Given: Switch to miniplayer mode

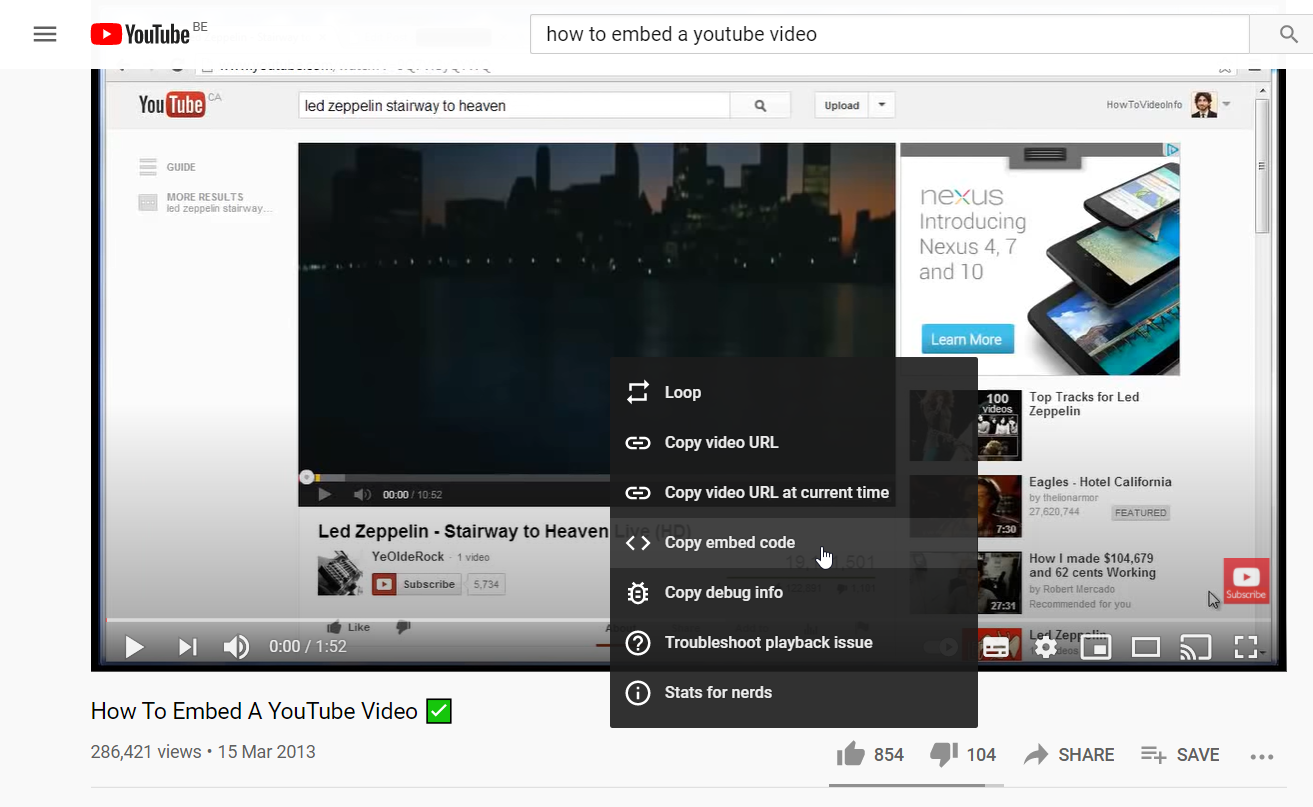Looking at the screenshot, I should tap(1096, 647).
